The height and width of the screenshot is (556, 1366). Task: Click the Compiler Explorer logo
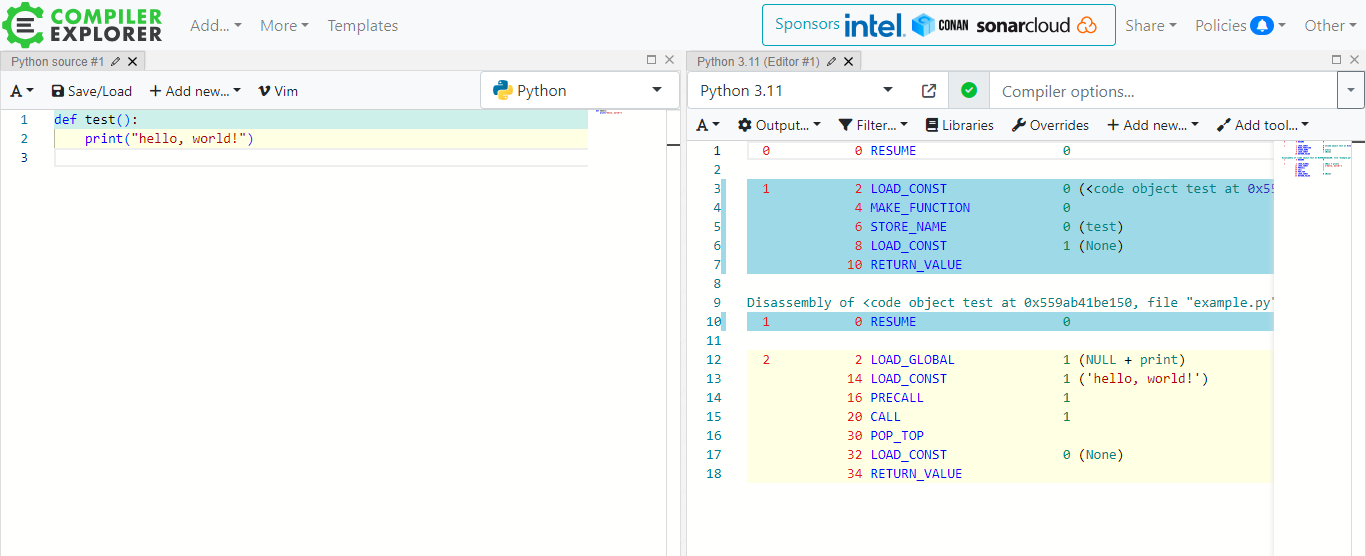tap(82, 25)
